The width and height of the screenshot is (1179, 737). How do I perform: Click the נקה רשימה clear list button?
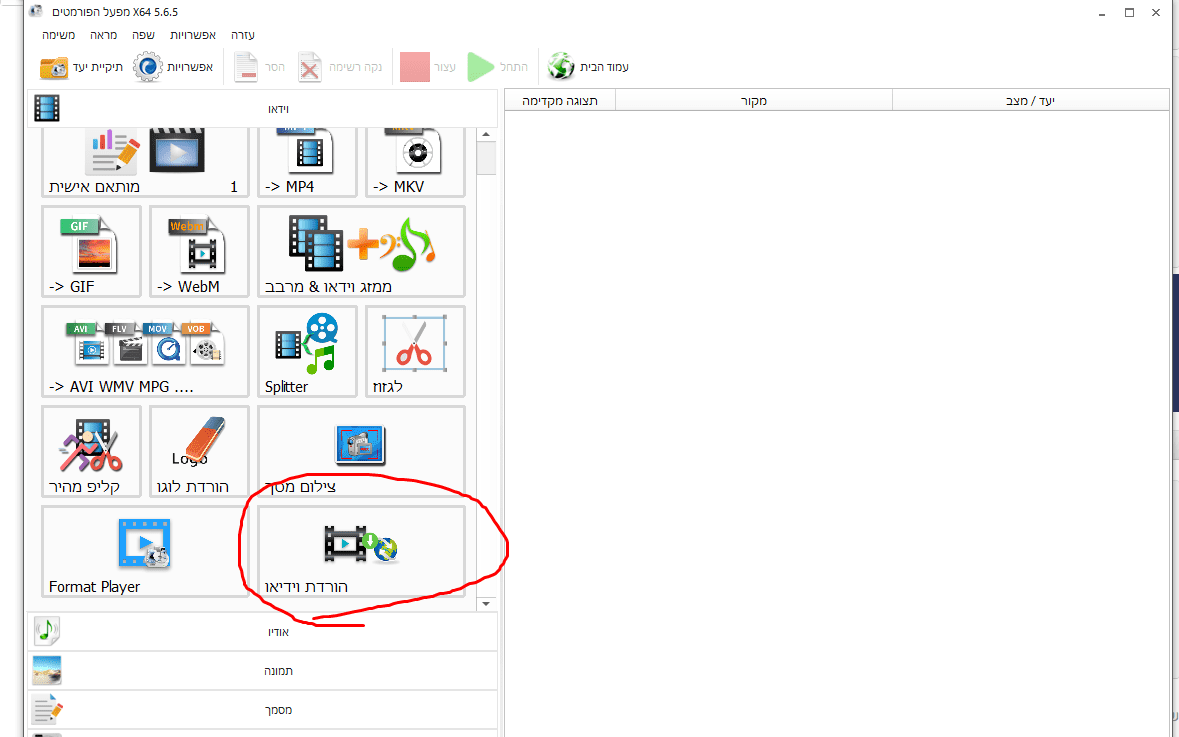(340, 67)
